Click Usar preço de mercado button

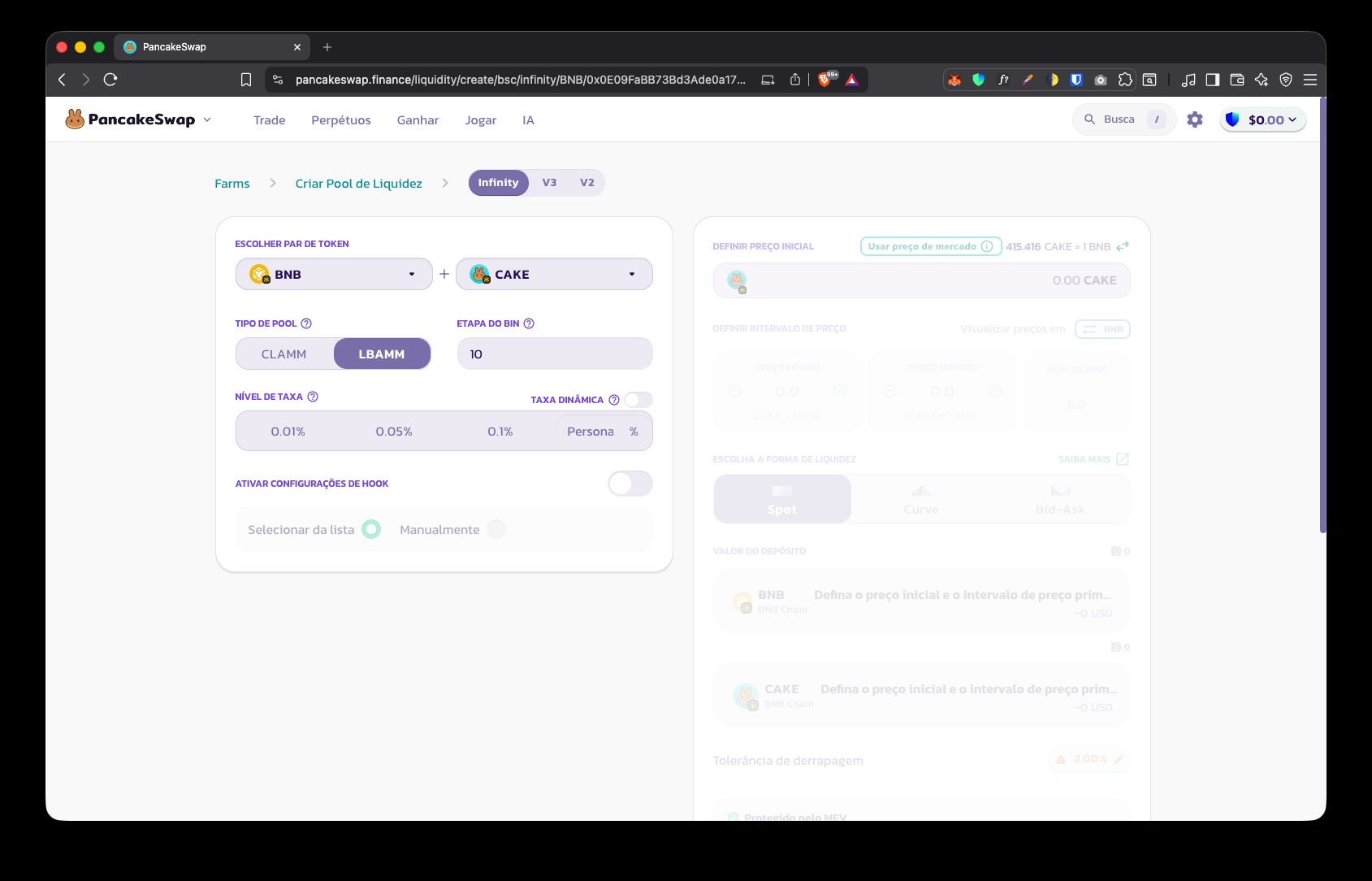(931, 246)
